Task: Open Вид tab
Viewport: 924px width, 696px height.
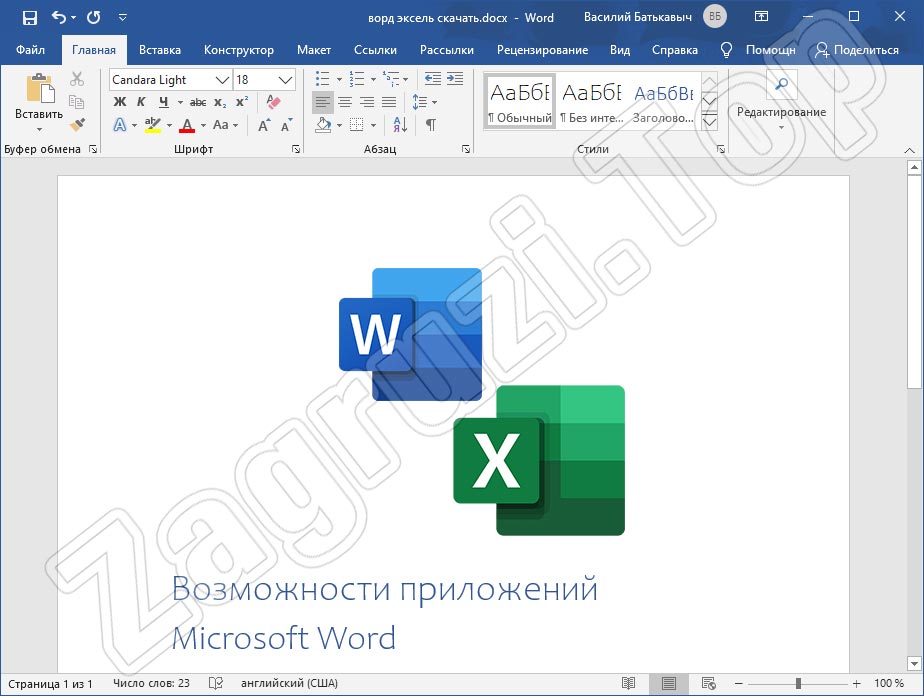Action: pyautogui.click(x=619, y=50)
